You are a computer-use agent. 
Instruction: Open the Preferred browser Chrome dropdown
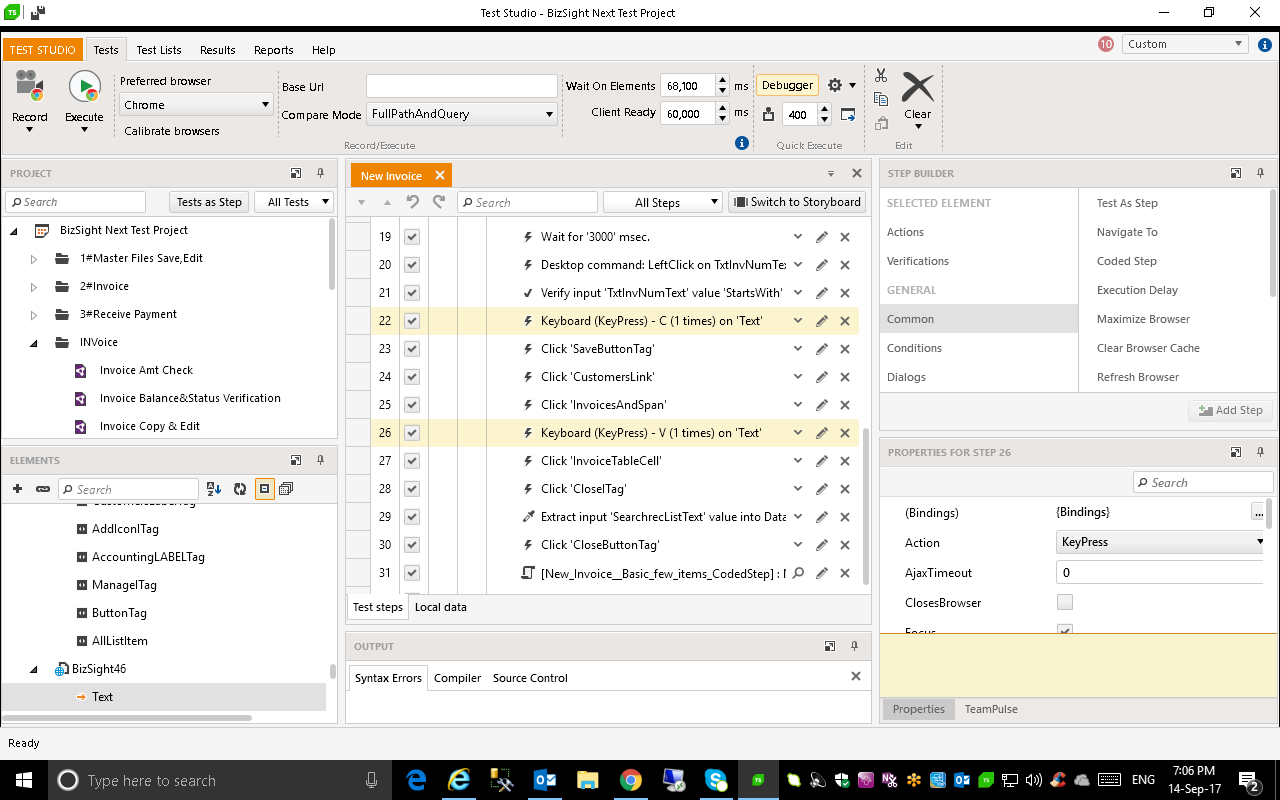[x=196, y=105]
